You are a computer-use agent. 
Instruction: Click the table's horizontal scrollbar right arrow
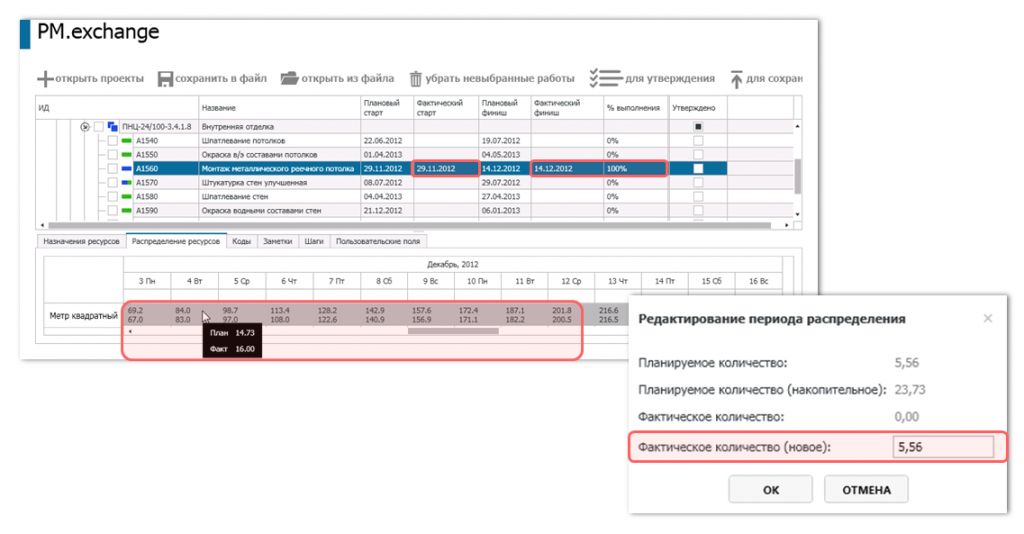787,225
